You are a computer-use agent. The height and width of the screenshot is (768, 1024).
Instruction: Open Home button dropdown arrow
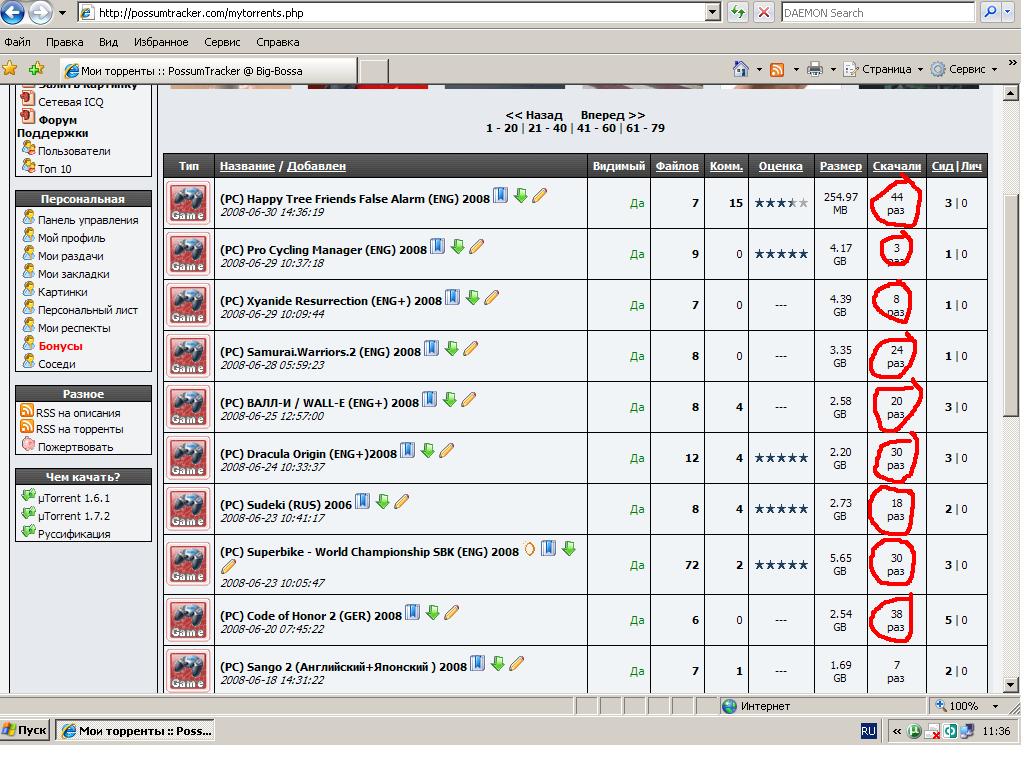coord(759,69)
